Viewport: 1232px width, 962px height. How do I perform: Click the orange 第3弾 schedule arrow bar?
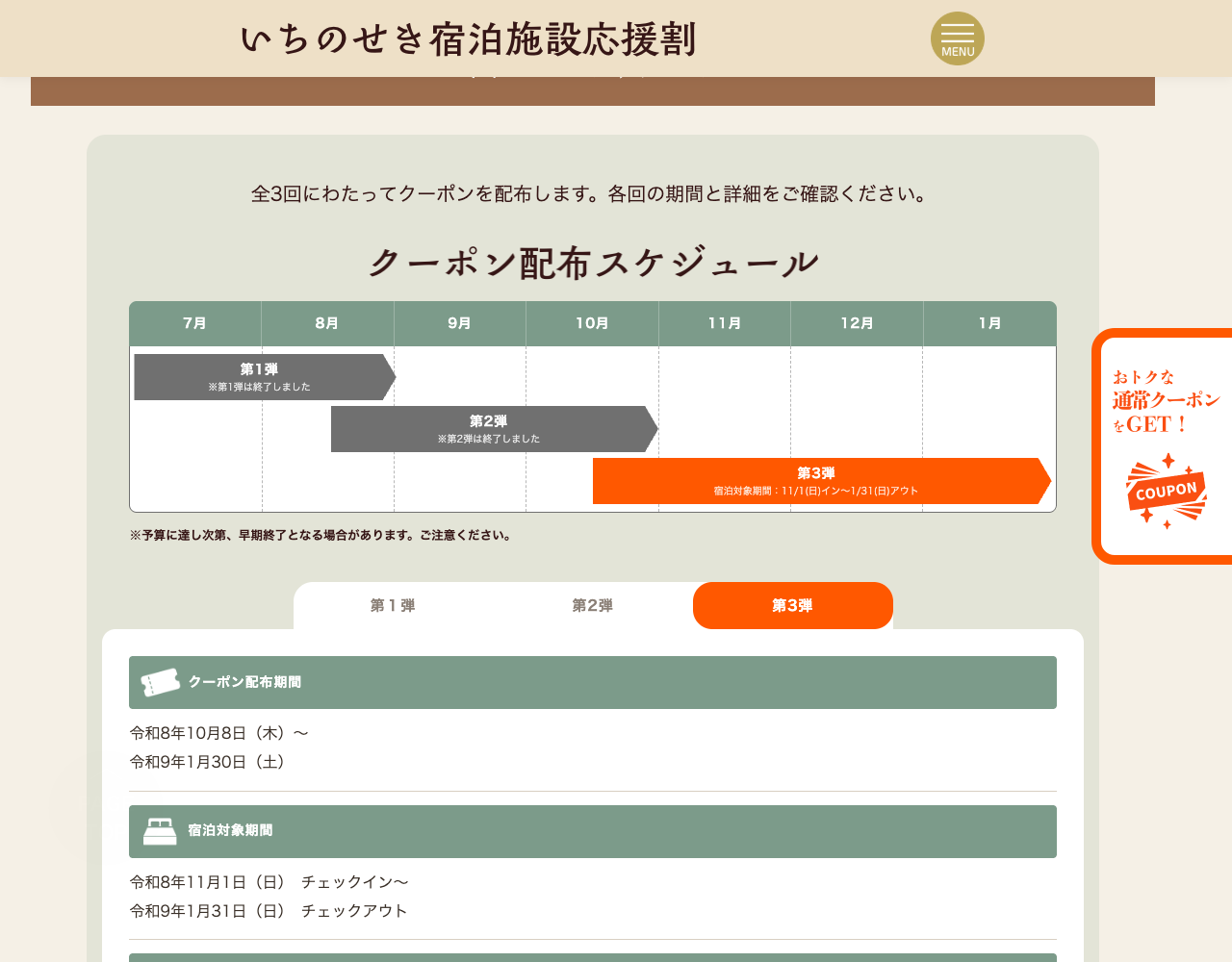822,481
